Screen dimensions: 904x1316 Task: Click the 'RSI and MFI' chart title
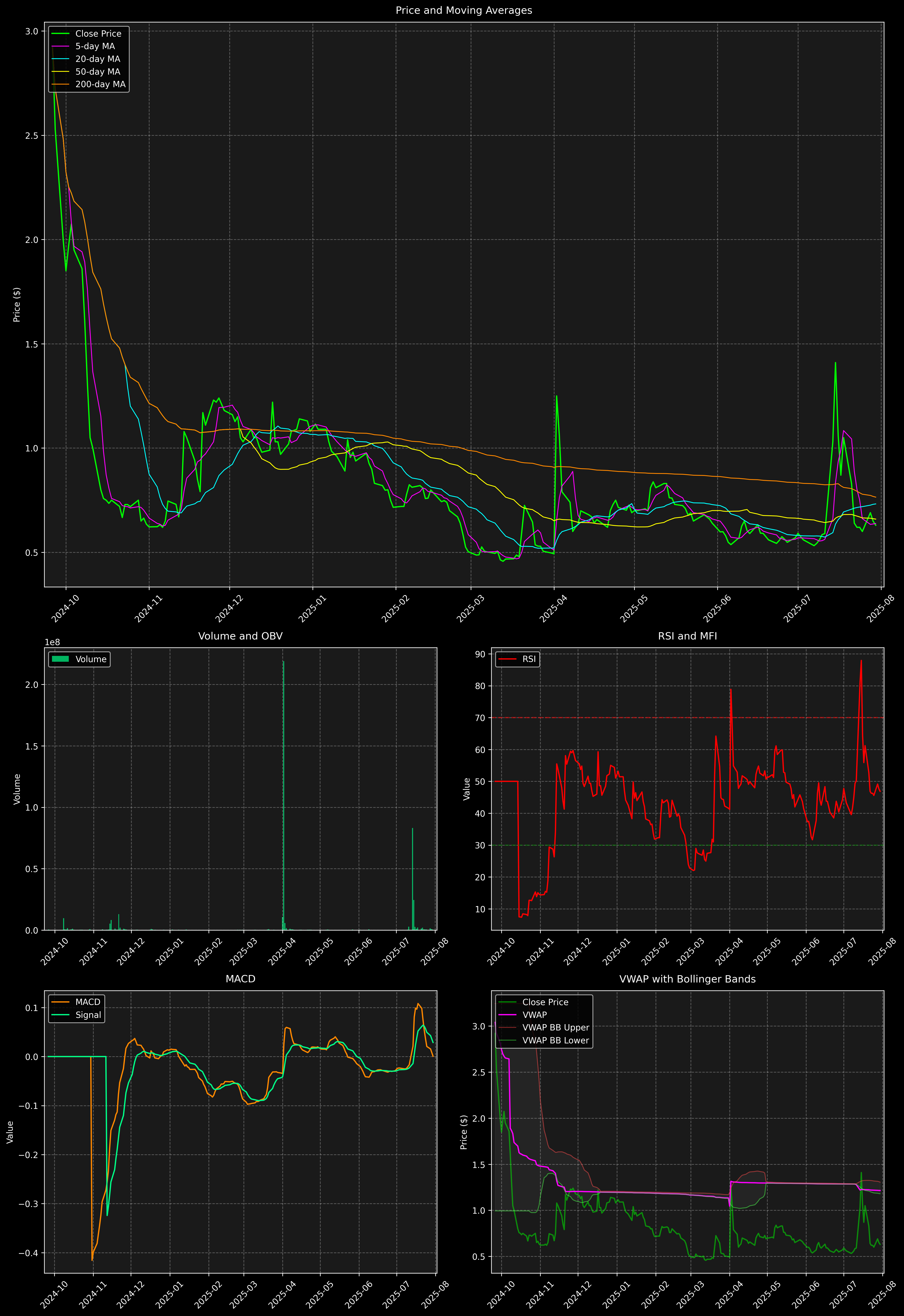pyautogui.click(x=687, y=636)
